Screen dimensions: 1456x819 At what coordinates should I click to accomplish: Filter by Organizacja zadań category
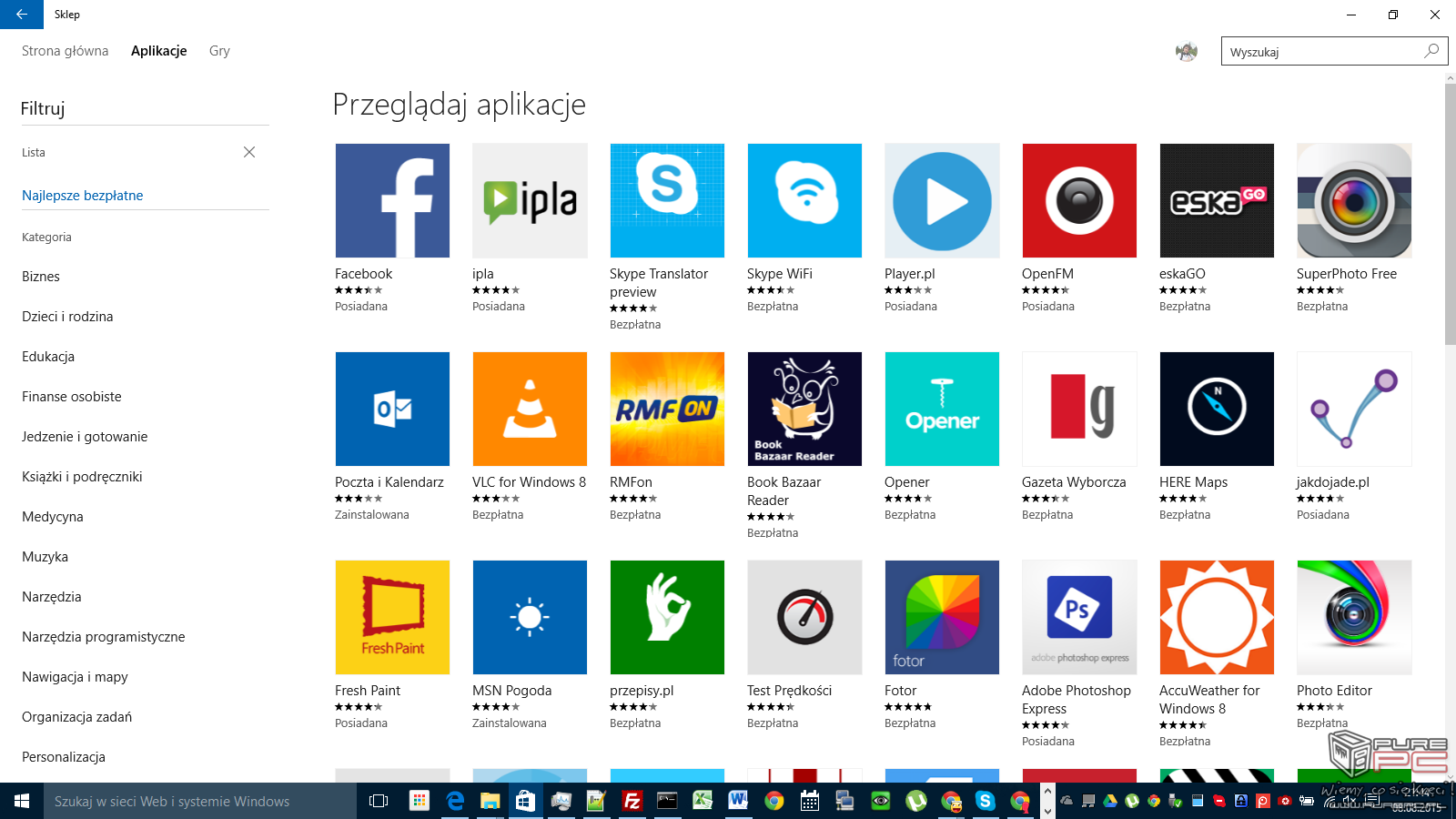(77, 717)
